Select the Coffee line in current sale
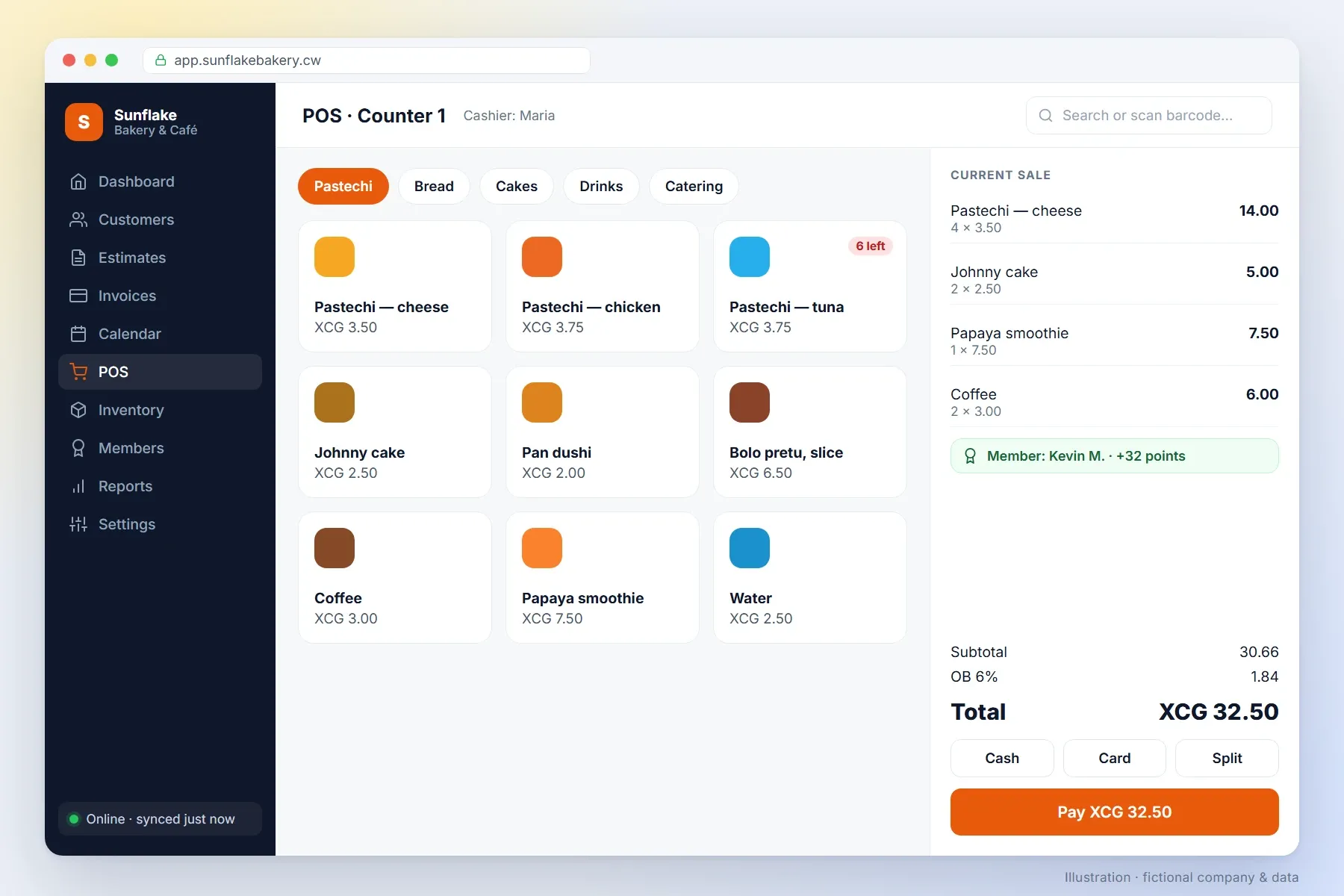1344x896 pixels. pyautogui.click(x=1114, y=402)
